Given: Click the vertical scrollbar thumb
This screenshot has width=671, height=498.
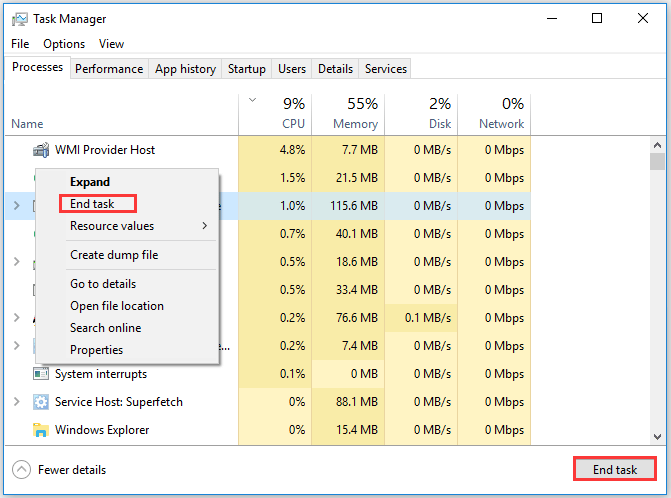Looking at the screenshot, I should pyautogui.click(x=657, y=162).
